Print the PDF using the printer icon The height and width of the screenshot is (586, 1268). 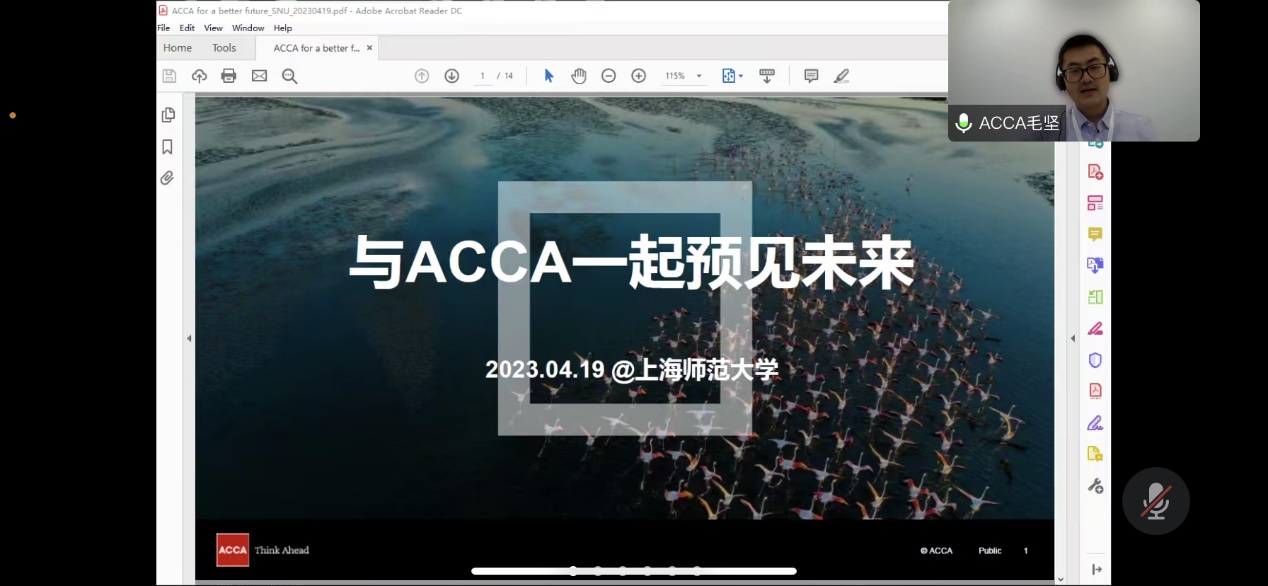click(x=229, y=76)
